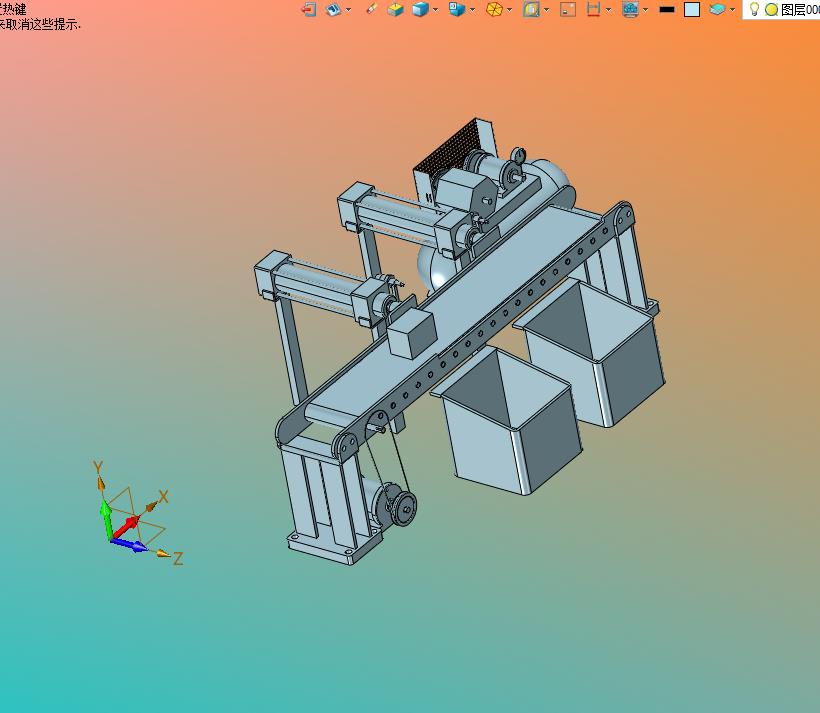820x713 pixels.
Task: Open dropdown beside the framed square icon
Action: pyautogui.click(x=546, y=9)
